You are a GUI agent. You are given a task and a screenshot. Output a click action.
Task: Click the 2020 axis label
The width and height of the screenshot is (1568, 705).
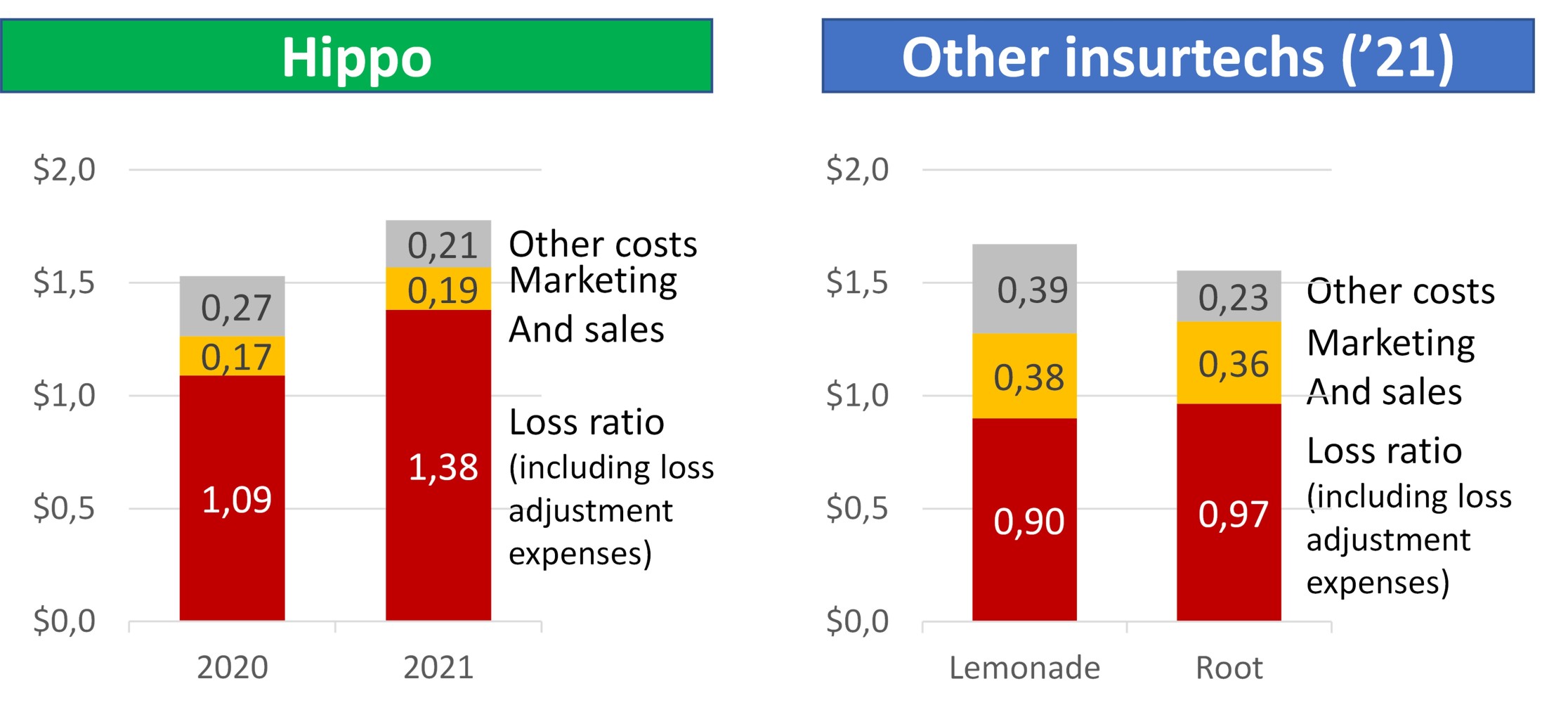(232, 667)
